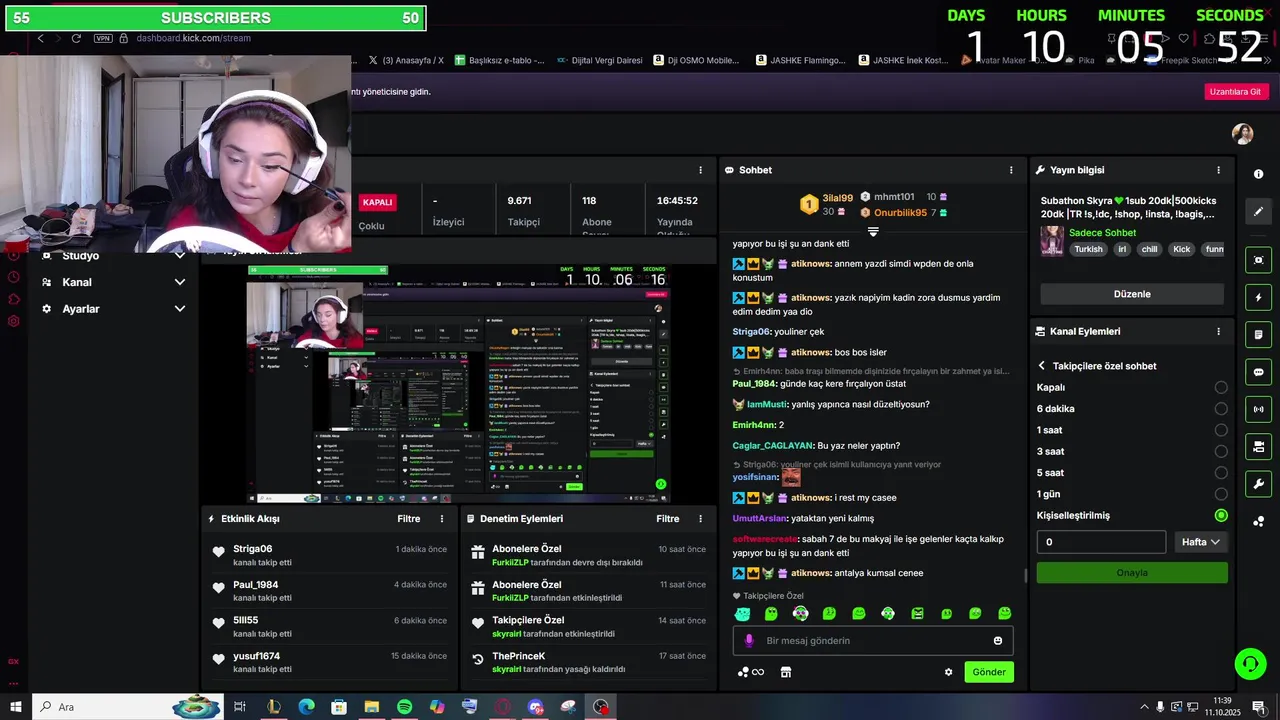
Task: Click the three dots cluster icon in sidebar
Action: pyautogui.click(x=1258, y=521)
